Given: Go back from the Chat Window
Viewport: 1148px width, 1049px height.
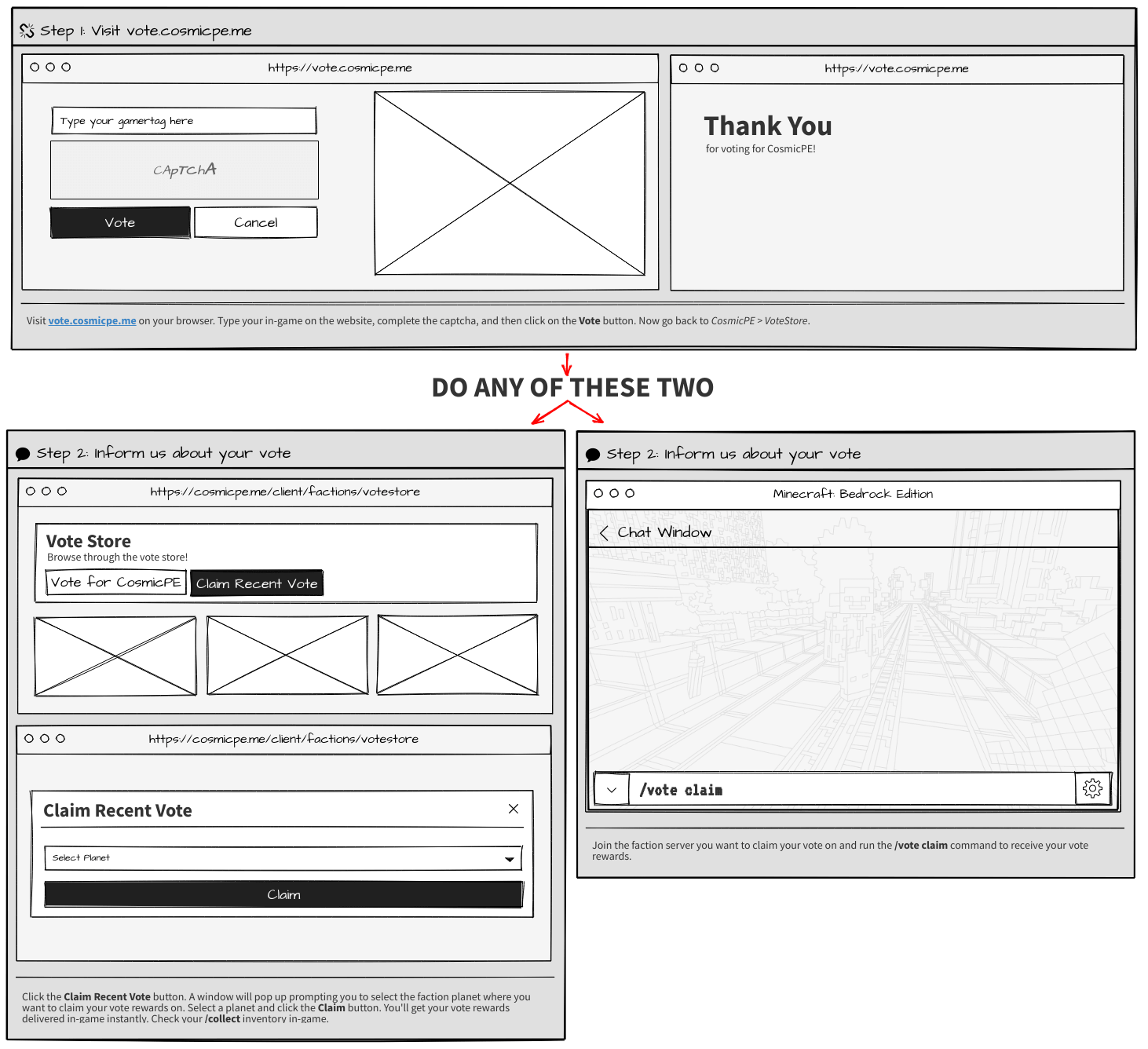Looking at the screenshot, I should [603, 533].
